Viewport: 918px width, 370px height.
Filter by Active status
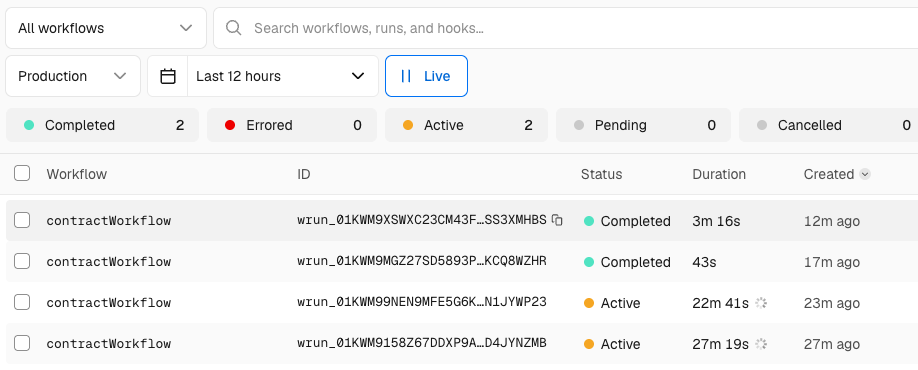click(467, 125)
